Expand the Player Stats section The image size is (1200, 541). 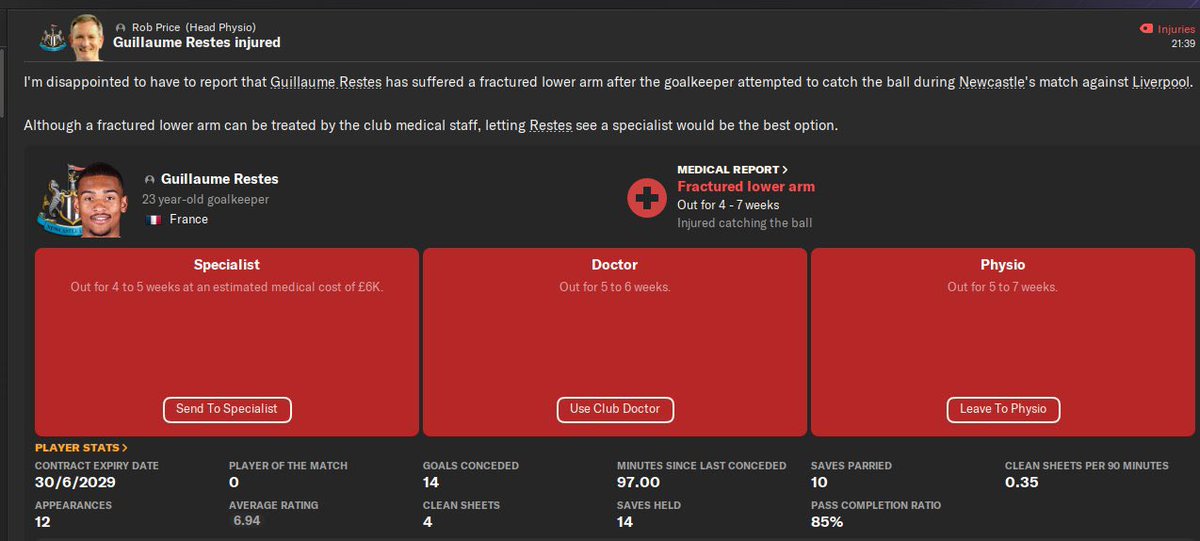click(x=81, y=448)
